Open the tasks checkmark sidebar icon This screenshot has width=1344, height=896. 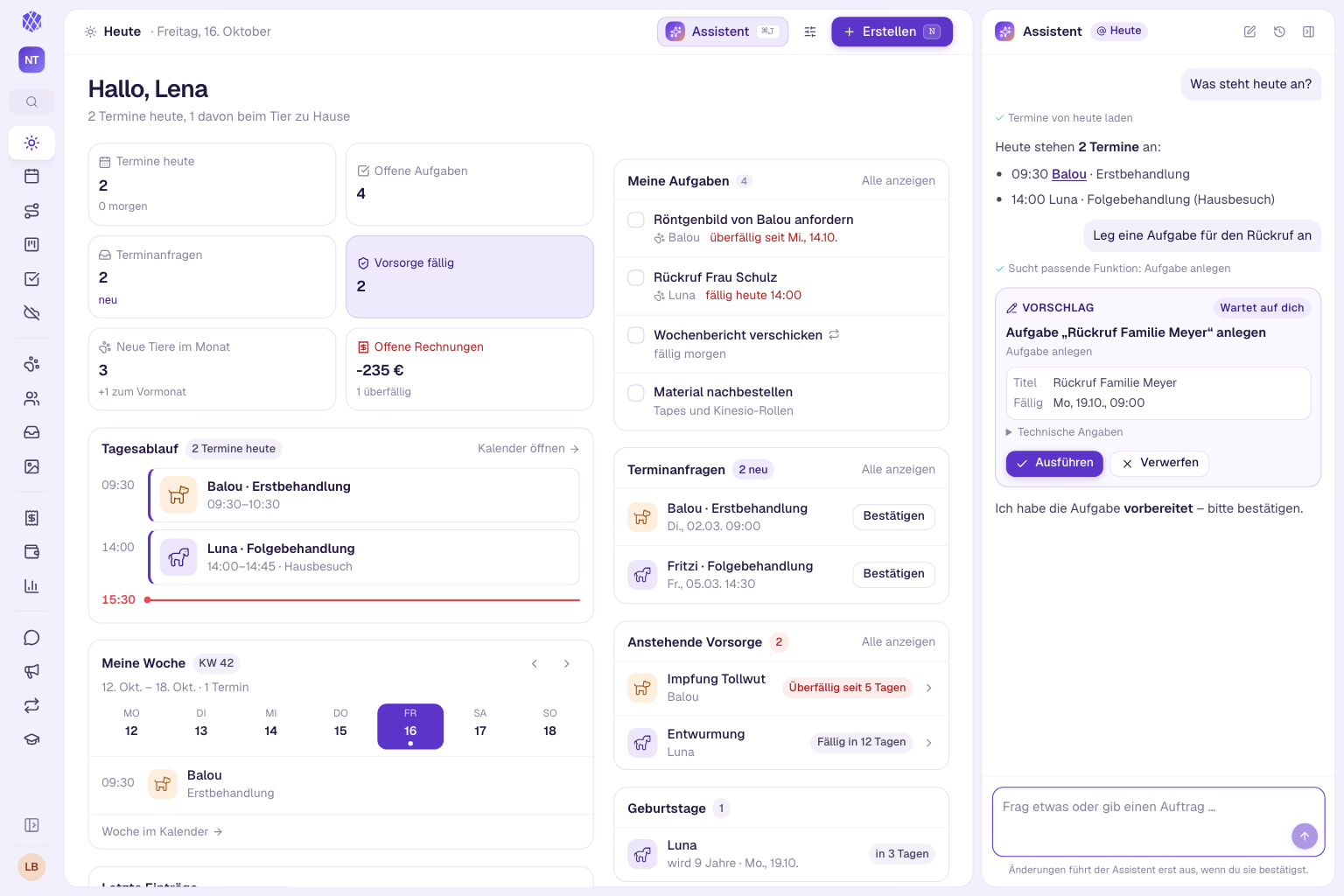point(31,279)
